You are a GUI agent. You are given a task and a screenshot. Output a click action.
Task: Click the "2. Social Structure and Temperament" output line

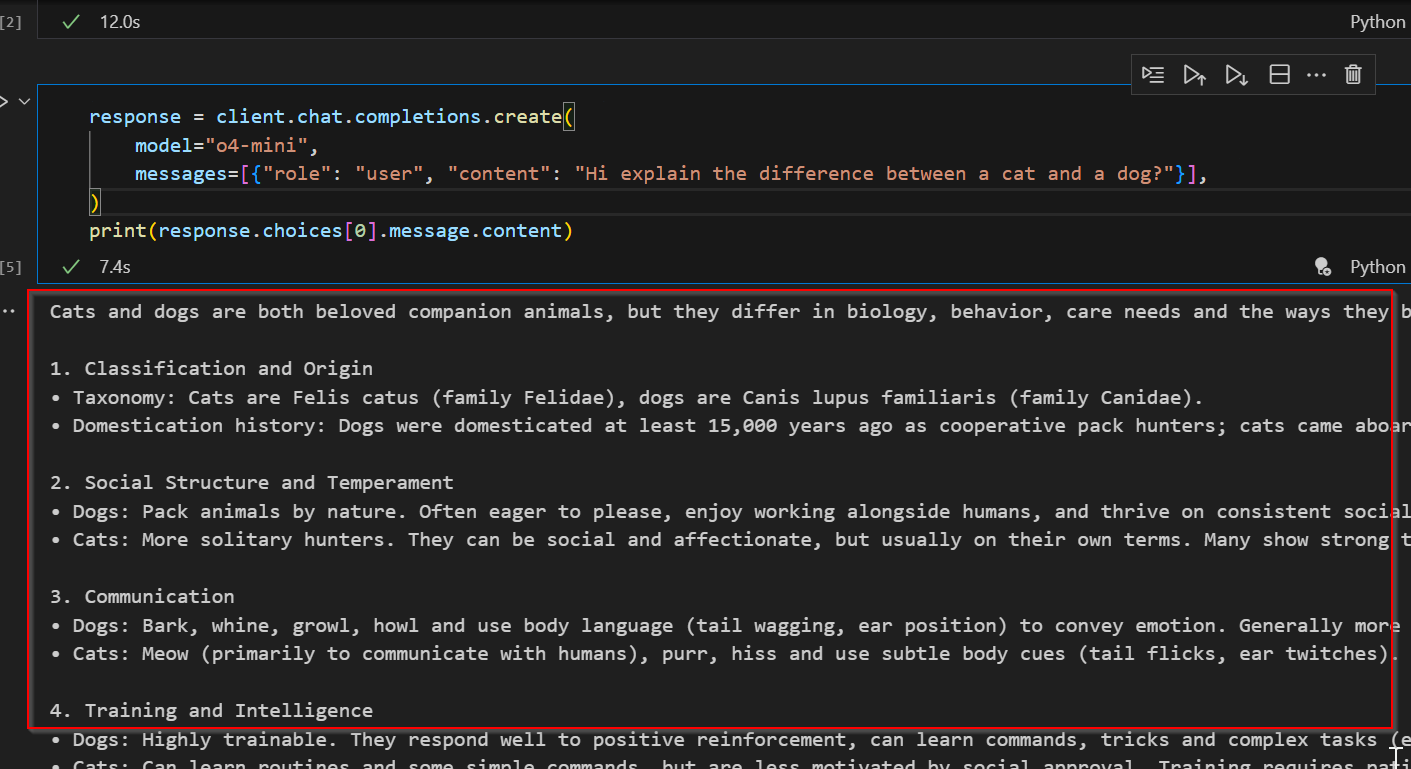(252, 482)
